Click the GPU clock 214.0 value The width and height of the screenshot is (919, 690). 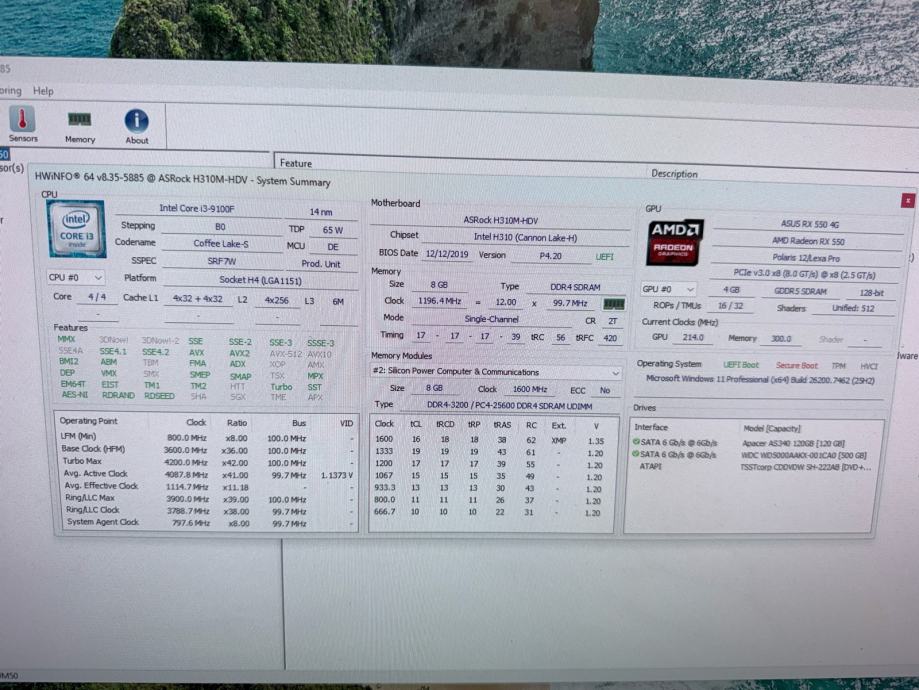tap(692, 338)
